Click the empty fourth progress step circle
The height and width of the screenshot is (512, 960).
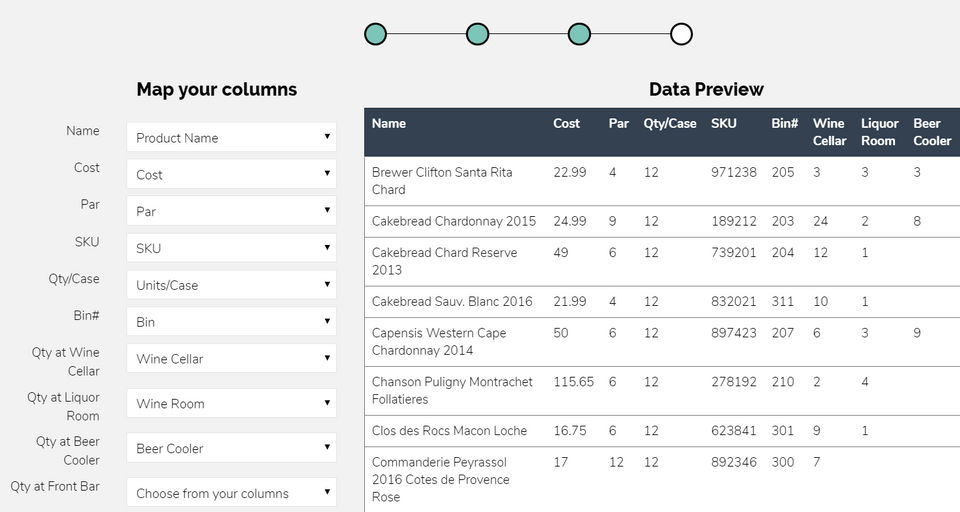(x=681, y=34)
